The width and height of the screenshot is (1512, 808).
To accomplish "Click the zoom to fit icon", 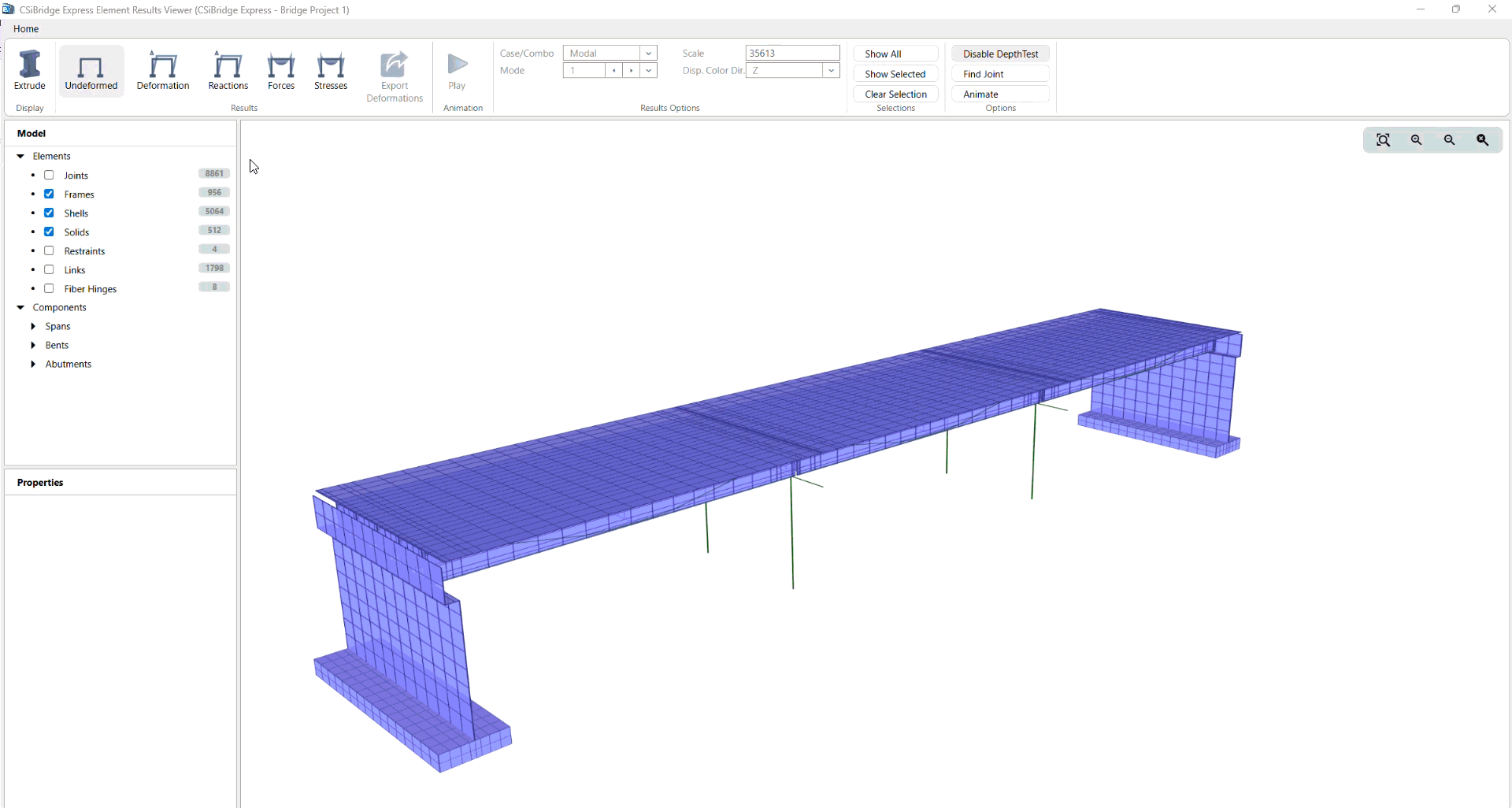I will point(1383,140).
